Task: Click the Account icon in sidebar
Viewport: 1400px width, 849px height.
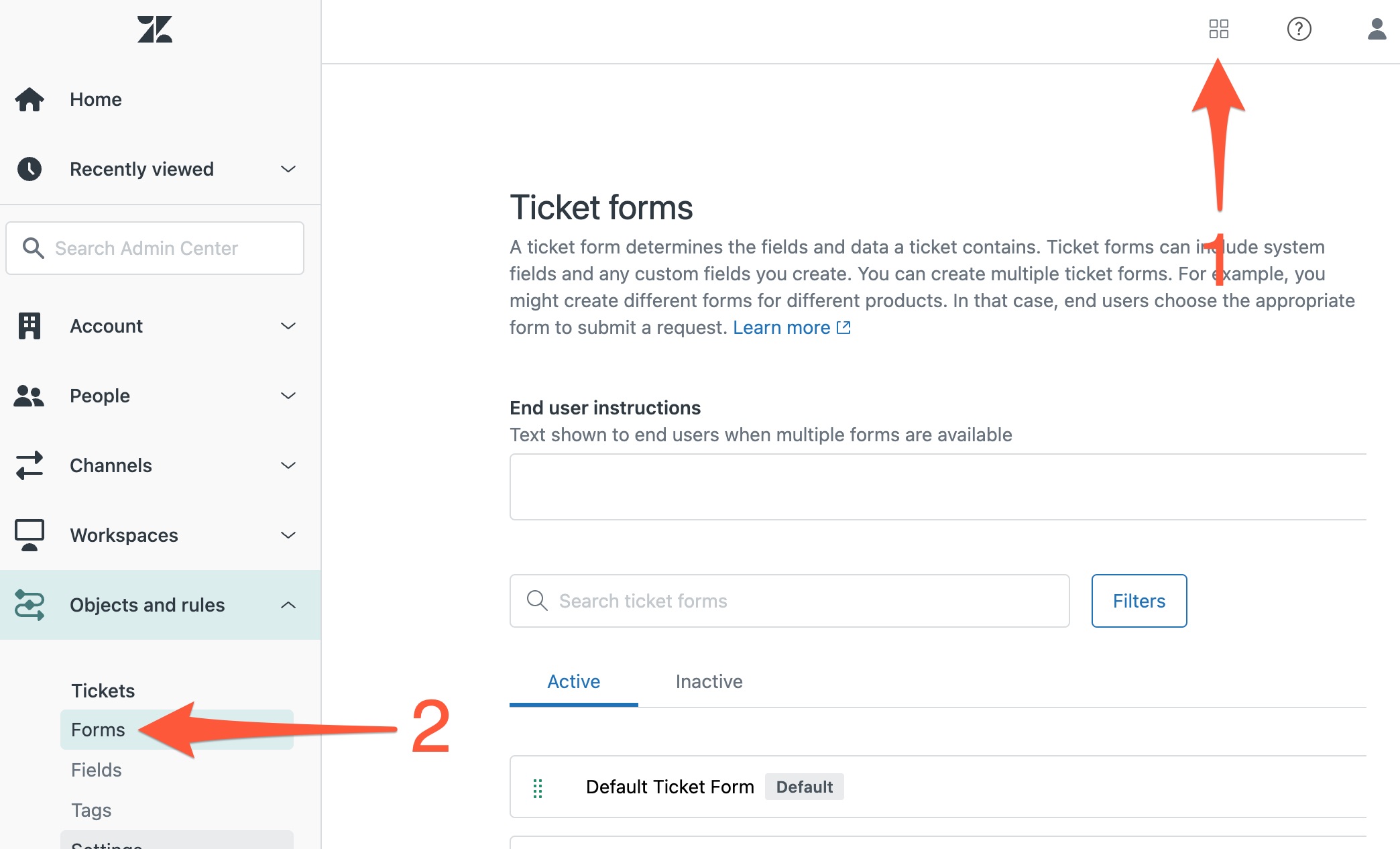Action: coord(28,326)
